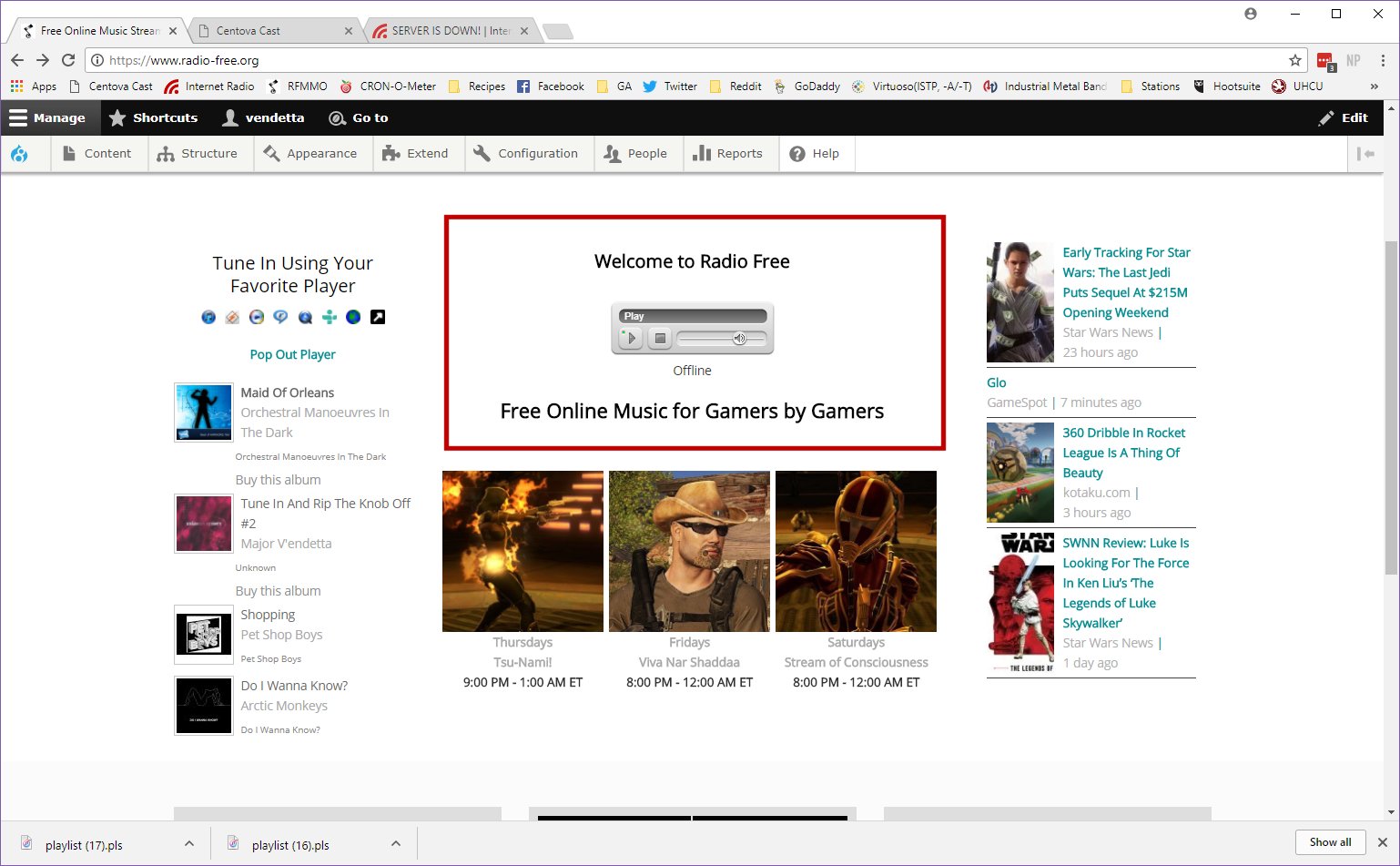Expand options for playlist (17).pls download

pyautogui.click(x=189, y=844)
